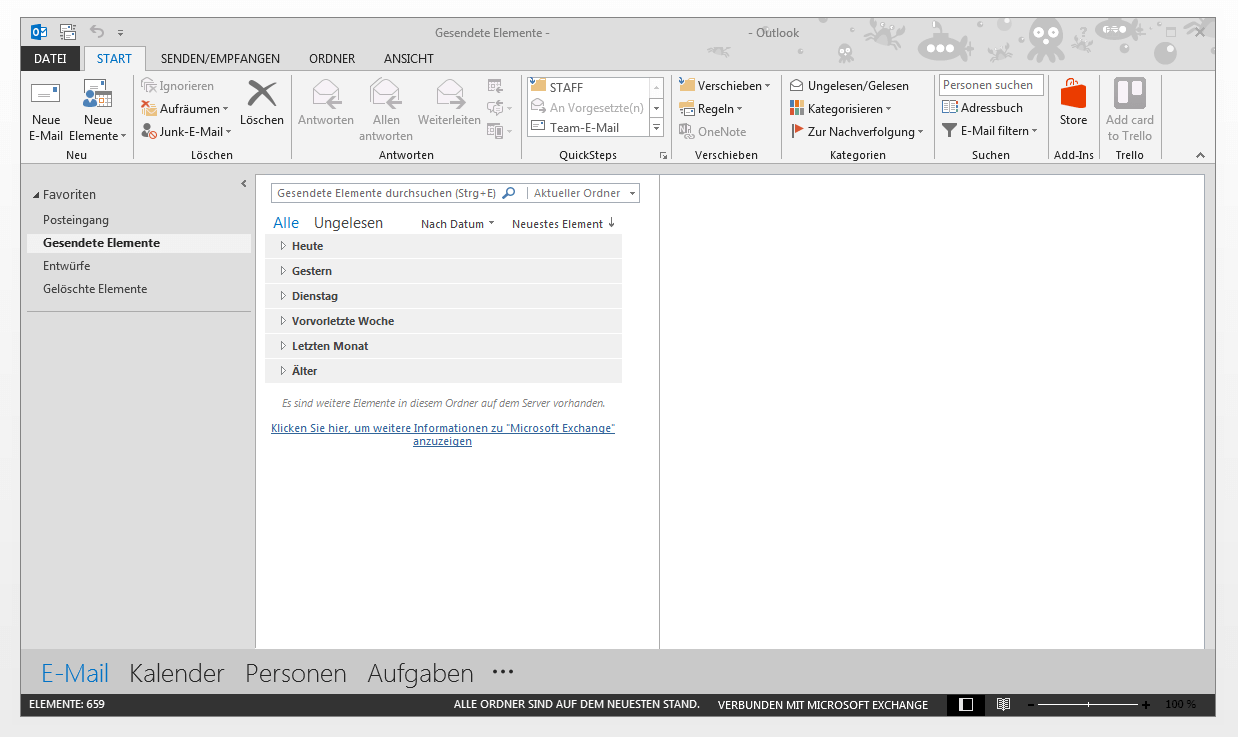The width and height of the screenshot is (1238, 737).
Task: Show Alle messages filter
Action: [286, 223]
